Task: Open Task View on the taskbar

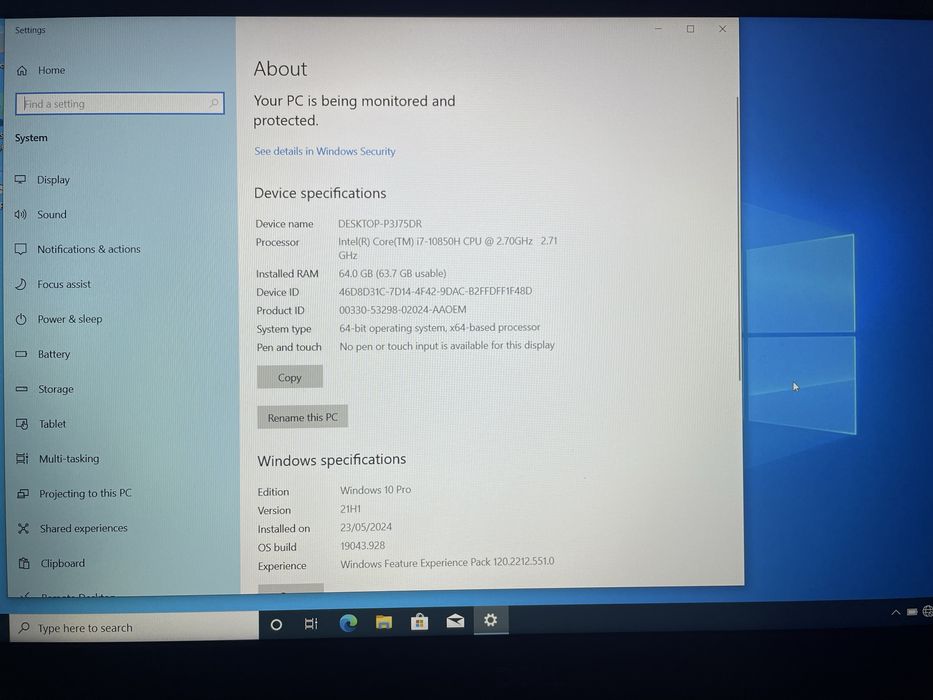Action: pos(311,624)
